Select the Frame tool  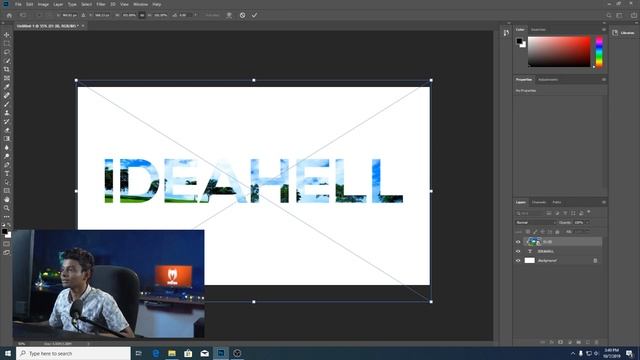point(7,78)
